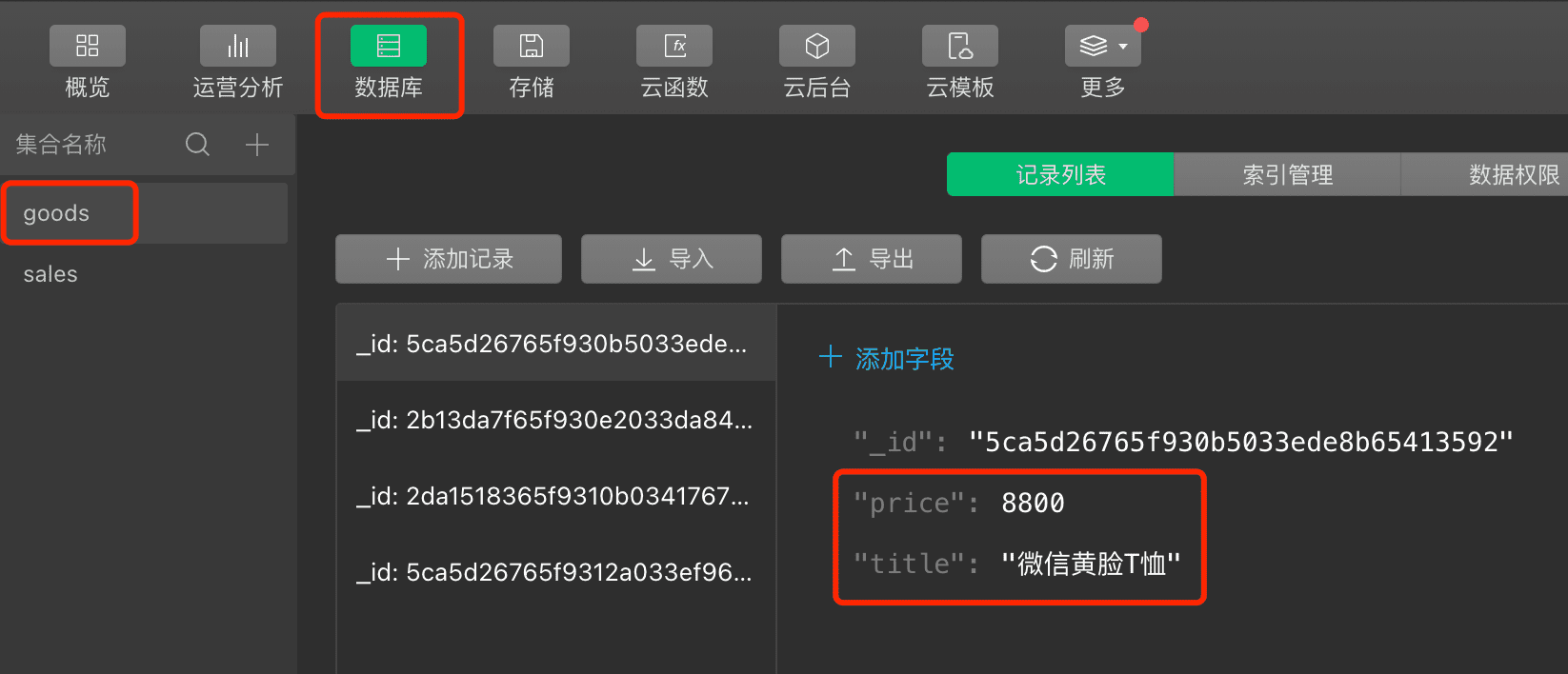1568x674 pixels.
Task: Click the 添加记录 button
Action: point(449,259)
